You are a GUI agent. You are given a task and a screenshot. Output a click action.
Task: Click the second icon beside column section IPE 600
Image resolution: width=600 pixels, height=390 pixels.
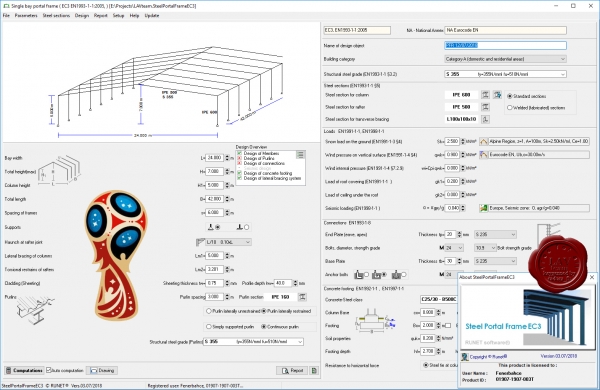click(497, 95)
